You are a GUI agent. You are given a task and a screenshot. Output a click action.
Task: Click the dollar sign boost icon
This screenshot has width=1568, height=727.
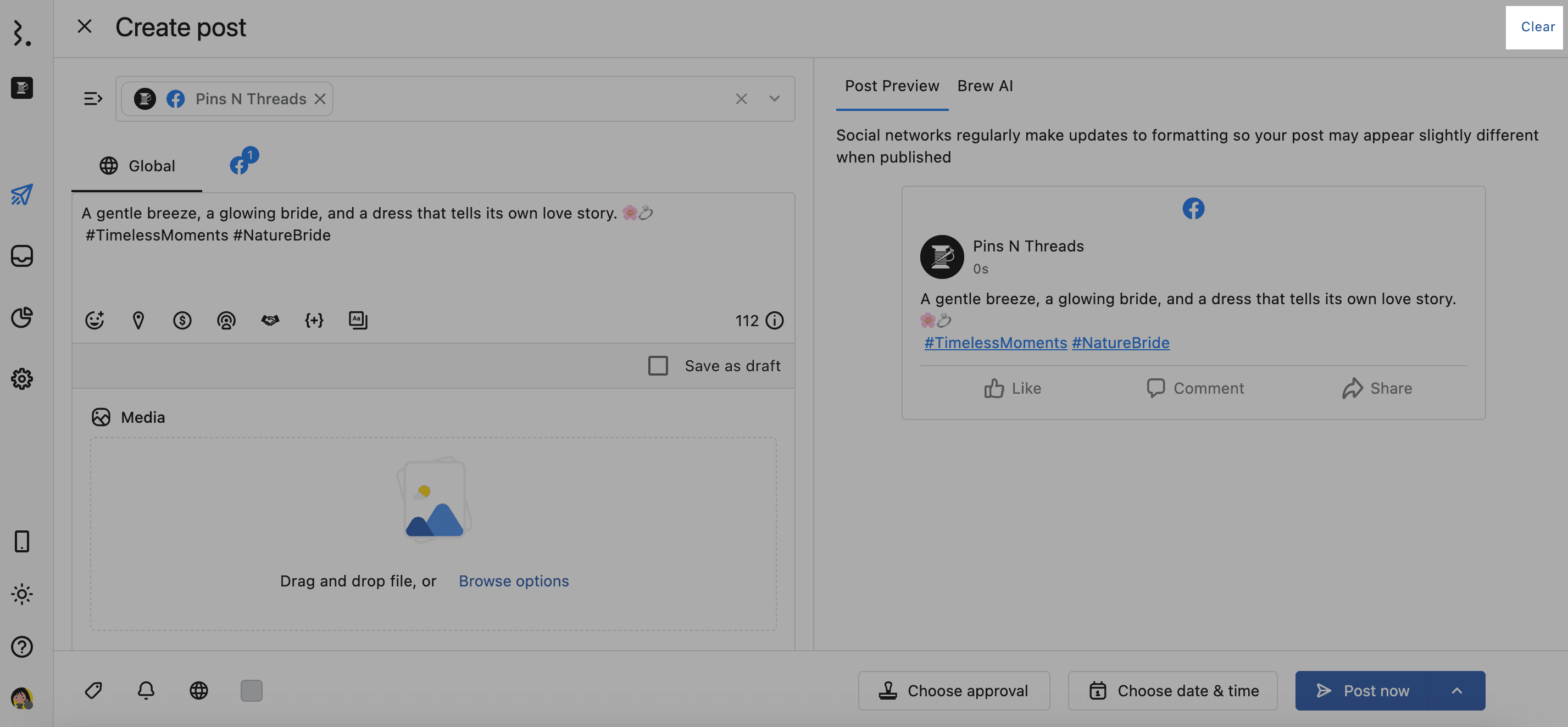(x=182, y=320)
